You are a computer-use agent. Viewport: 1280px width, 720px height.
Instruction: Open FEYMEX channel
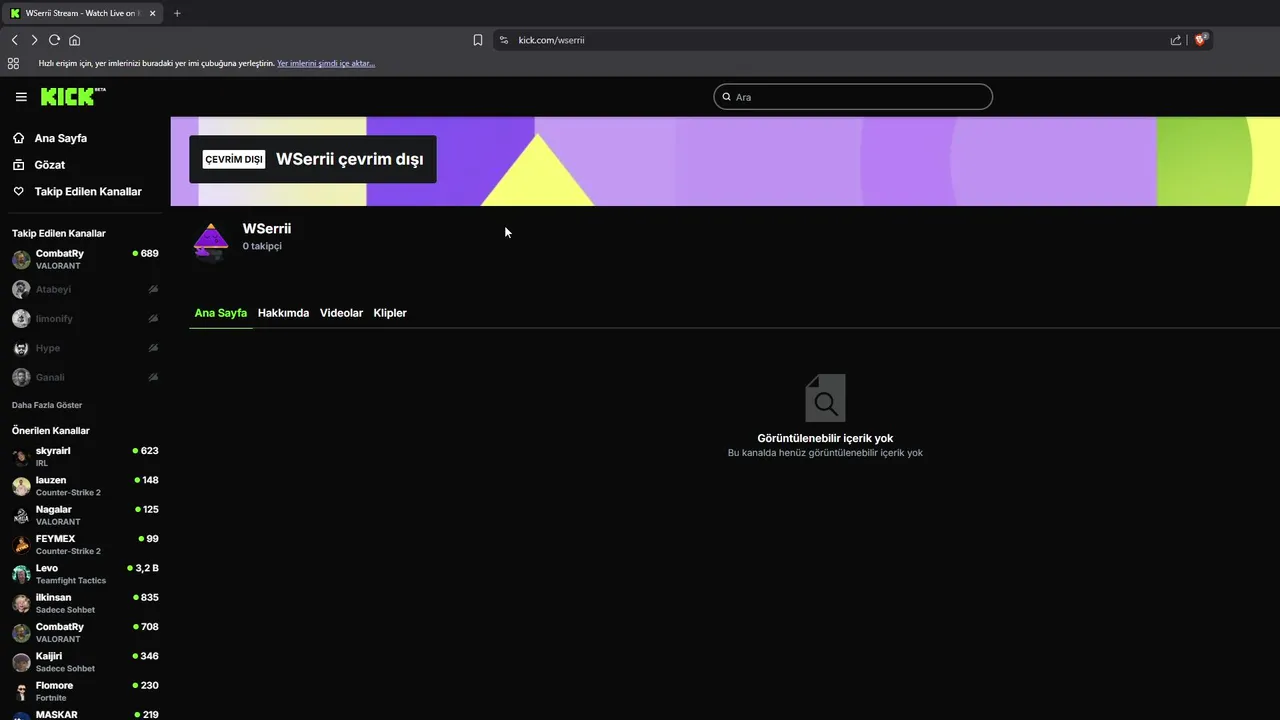pyautogui.click(x=85, y=545)
